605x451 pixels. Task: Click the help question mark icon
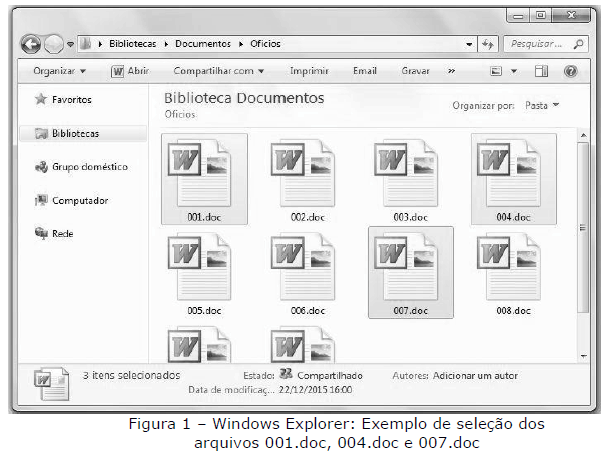[x=571, y=72]
